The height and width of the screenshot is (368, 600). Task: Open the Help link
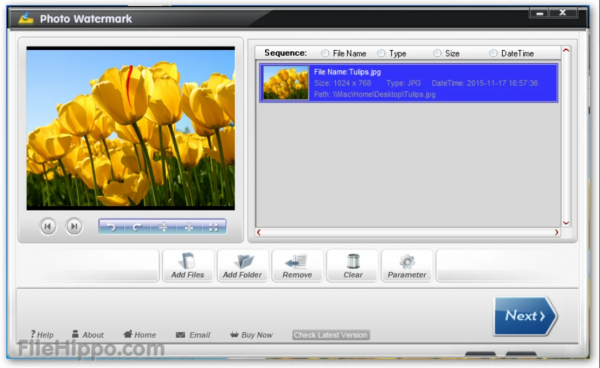(42, 335)
